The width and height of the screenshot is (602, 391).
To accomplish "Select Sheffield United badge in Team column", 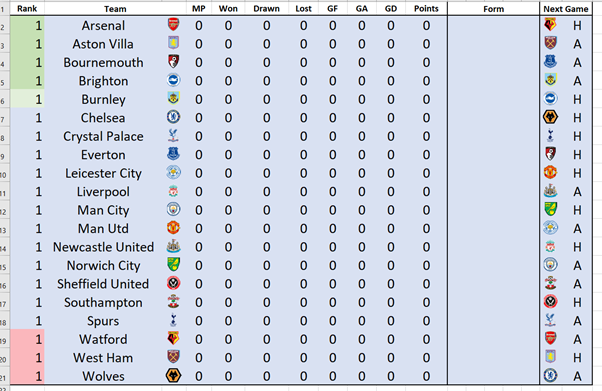I will click(173, 283).
